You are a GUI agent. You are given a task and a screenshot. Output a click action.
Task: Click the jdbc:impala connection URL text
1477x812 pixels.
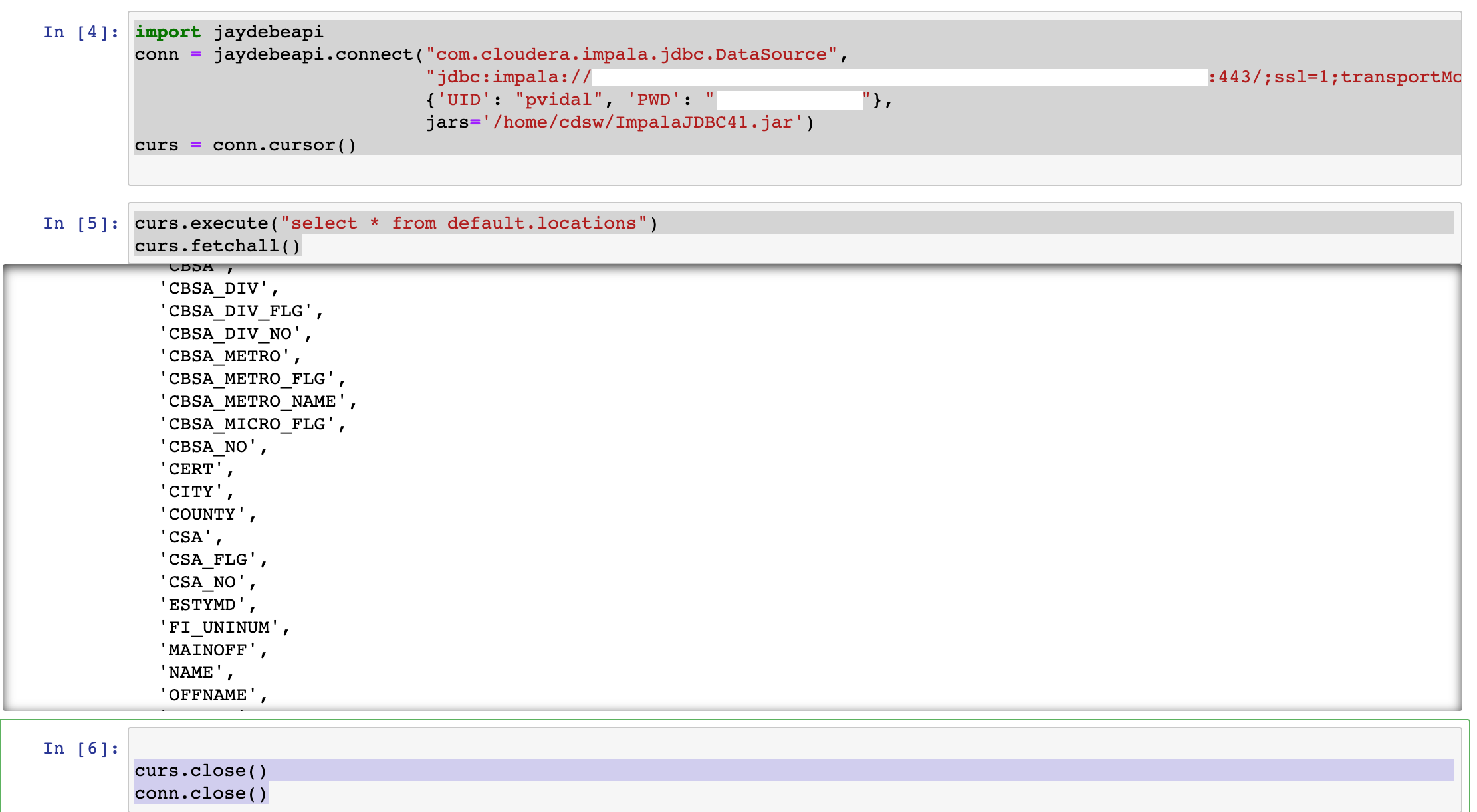pyautogui.click(x=509, y=77)
